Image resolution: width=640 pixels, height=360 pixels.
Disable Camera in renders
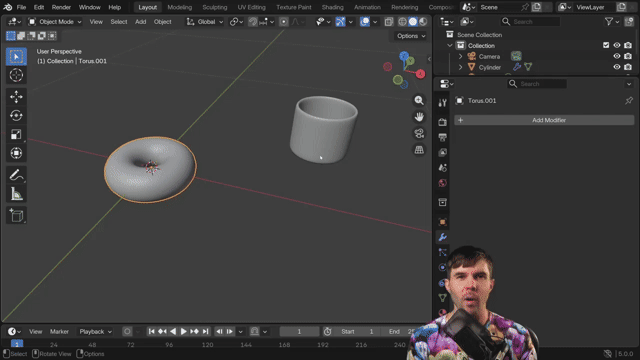pyautogui.click(x=628, y=56)
